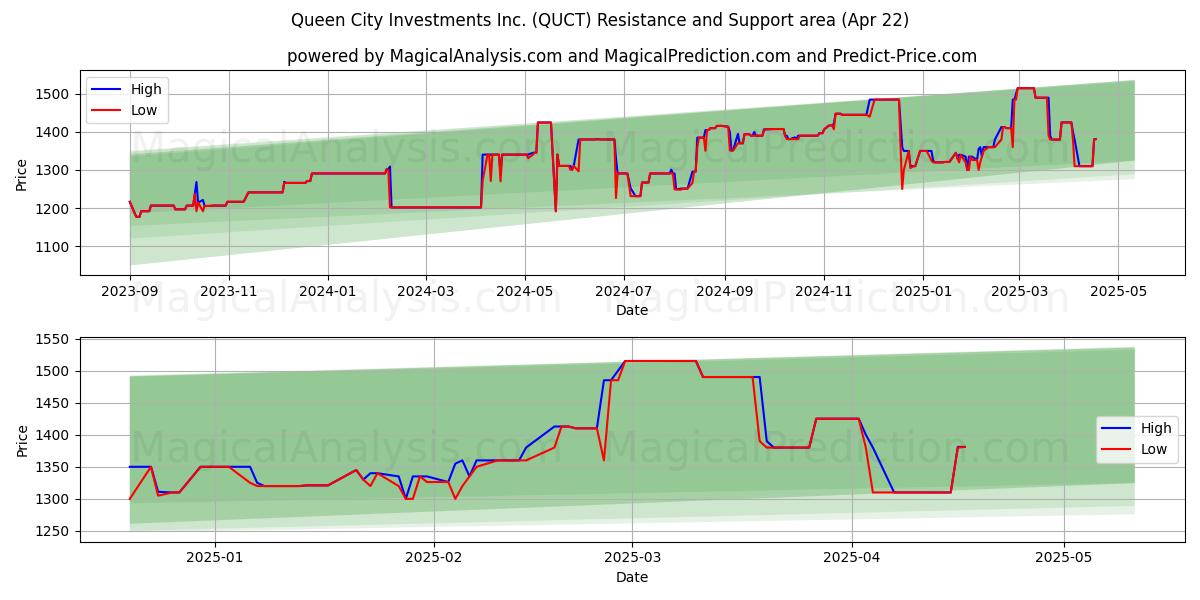
Task: Click 'High' in the top chart legend
Action: tap(146, 89)
